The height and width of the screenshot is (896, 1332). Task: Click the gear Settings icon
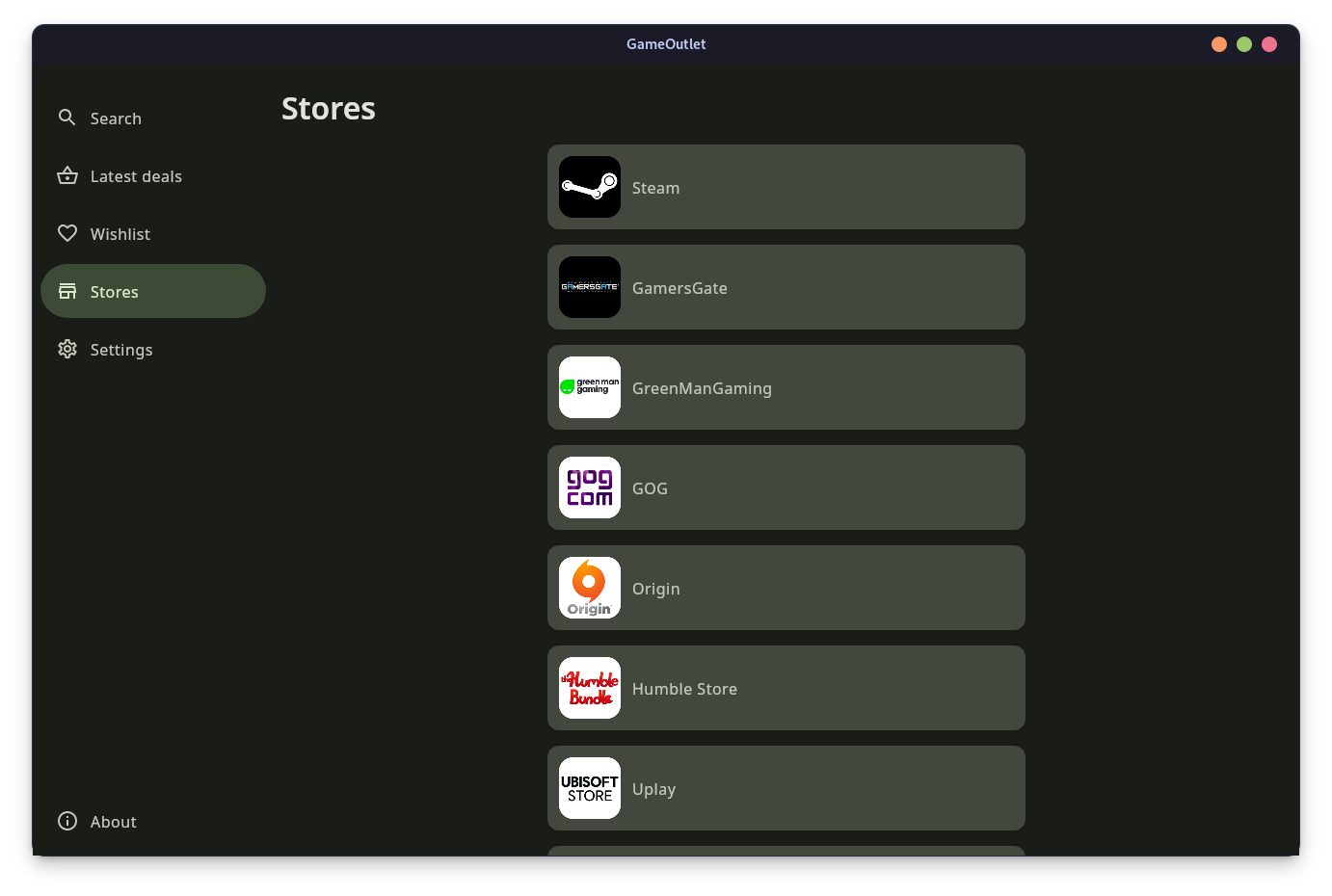[x=67, y=349]
